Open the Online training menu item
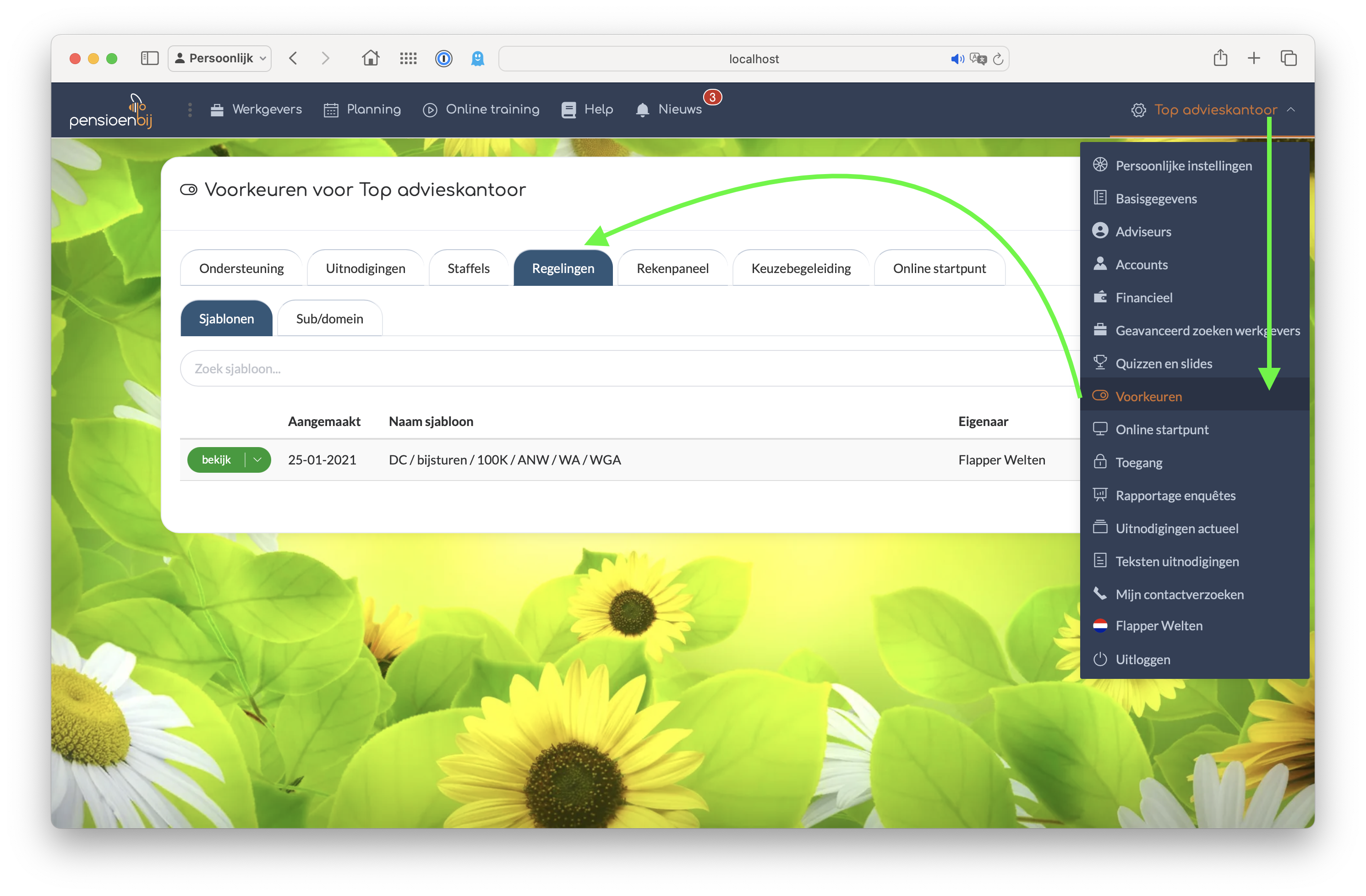The height and width of the screenshot is (896, 1366). pos(481,109)
